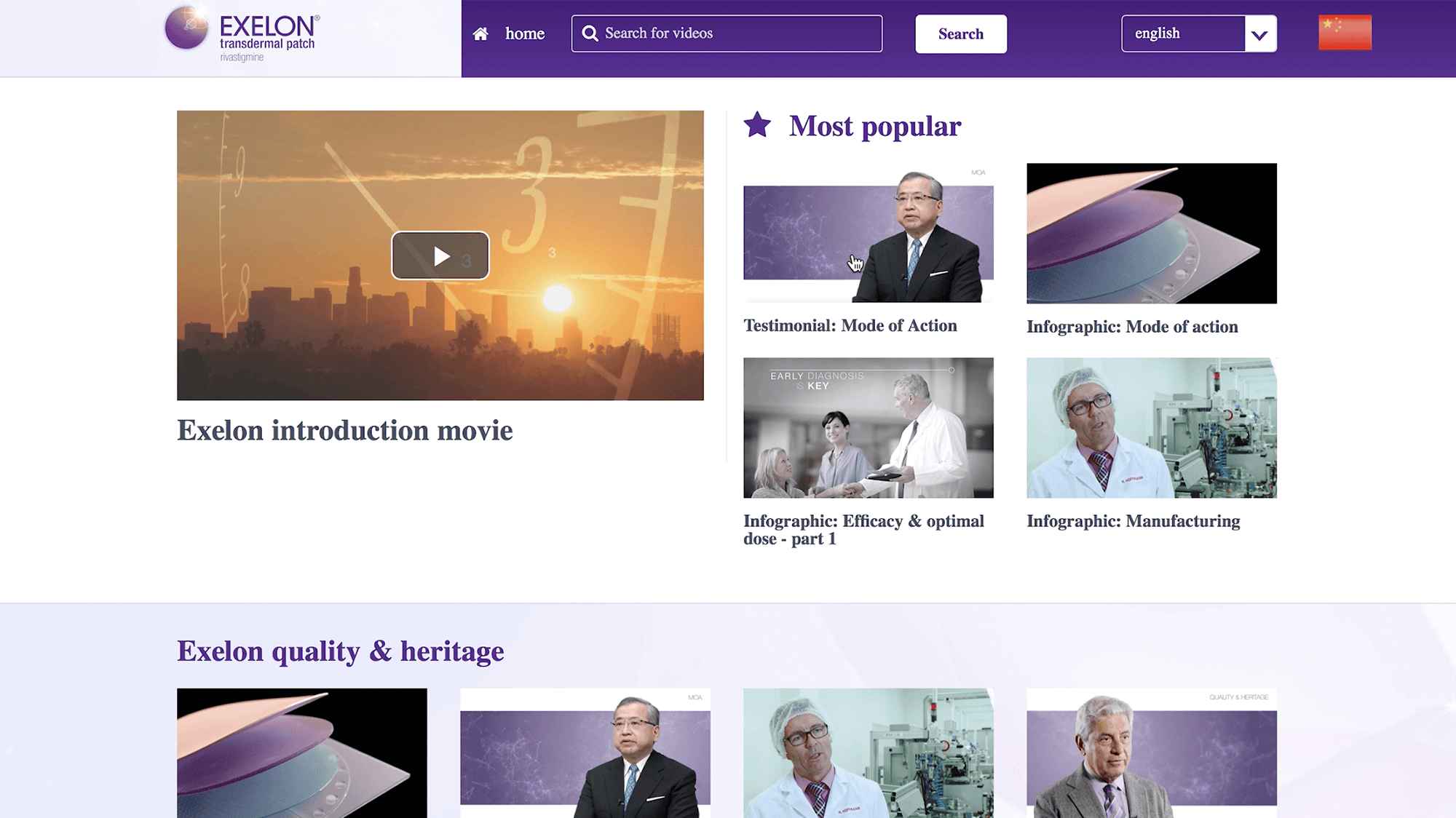Viewport: 1456px width, 818px height.
Task: Click the Exelon quality & heritage heading
Action: (341, 651)
